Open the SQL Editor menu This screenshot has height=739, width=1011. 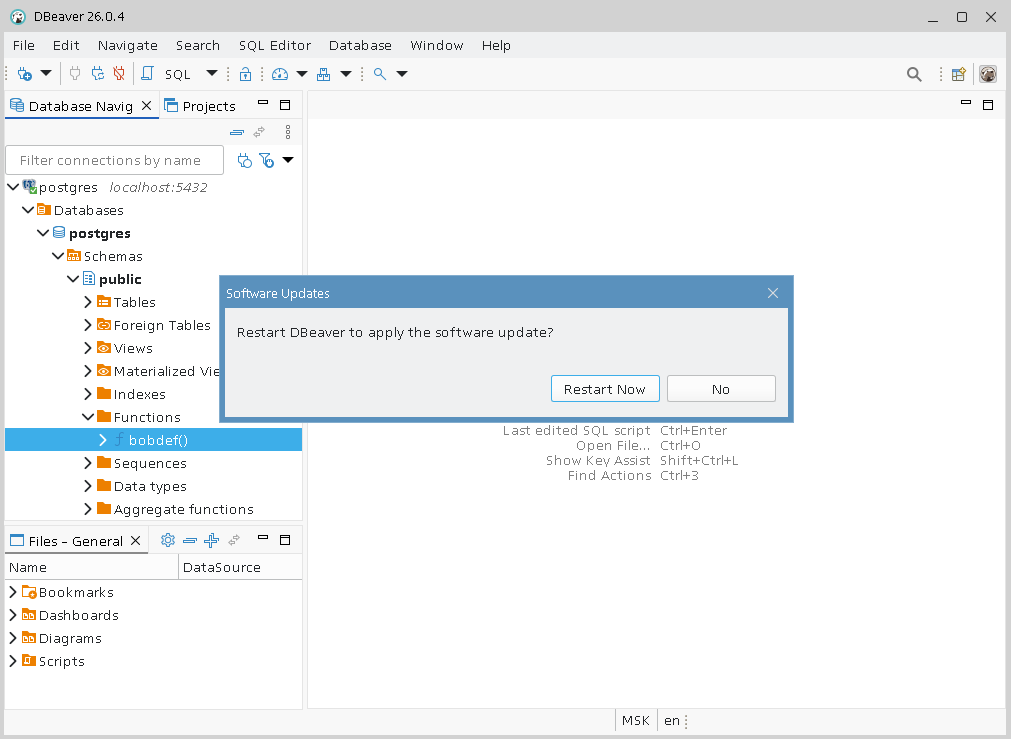click(x=275, y=45)
